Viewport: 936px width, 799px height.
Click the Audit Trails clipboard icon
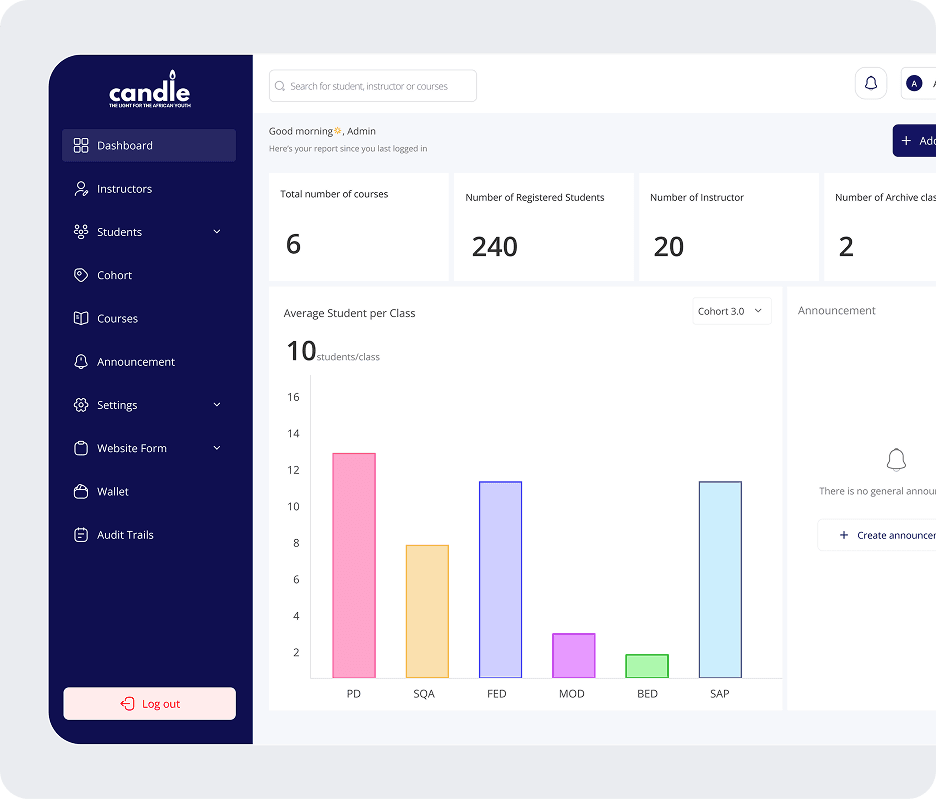(81, 535)
